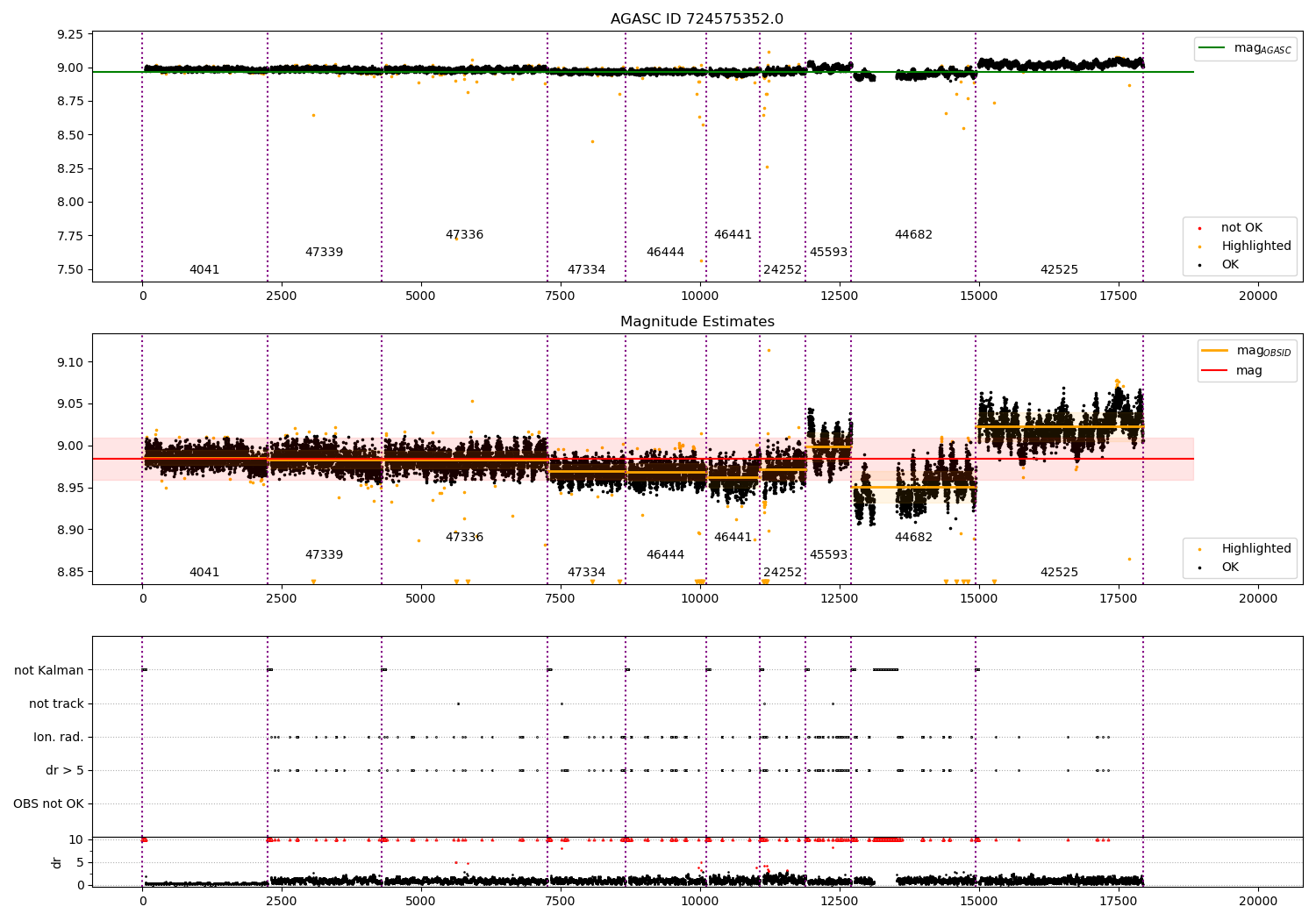The width and height of the screenshot is (1316, 921).
Task: Click the 9.25 y-axis tick label
Action: (69, 35)
